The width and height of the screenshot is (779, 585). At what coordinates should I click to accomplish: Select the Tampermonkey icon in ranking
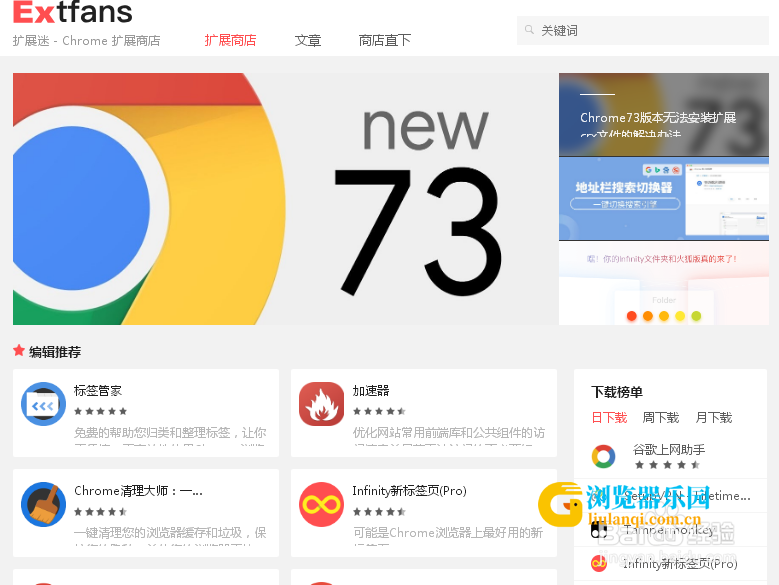click(599, 530)
